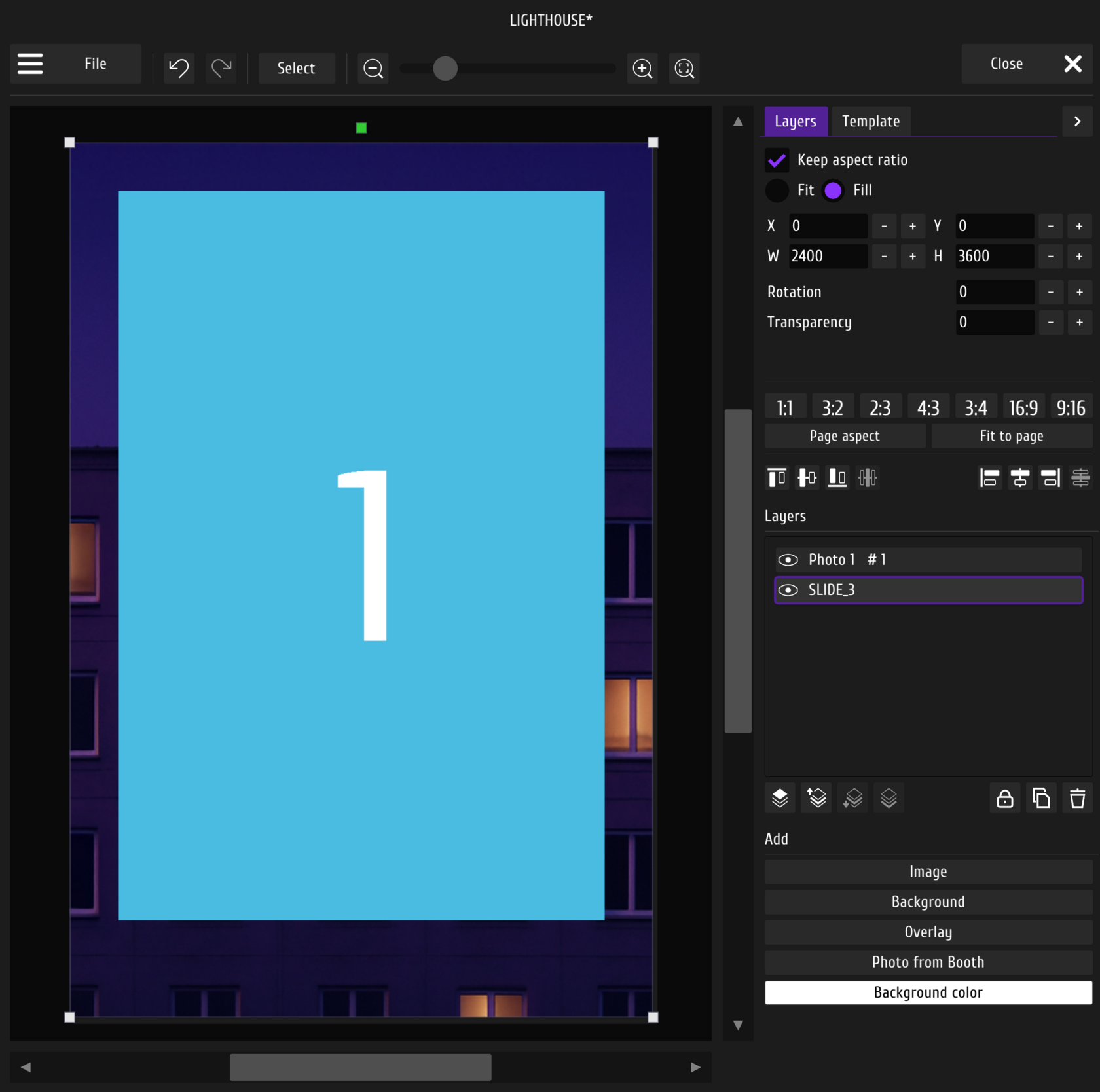Delete layer with the trash icon
Viewport: 1100px width, 1092px height.
pyautogui.click(x=1077, y=798)
